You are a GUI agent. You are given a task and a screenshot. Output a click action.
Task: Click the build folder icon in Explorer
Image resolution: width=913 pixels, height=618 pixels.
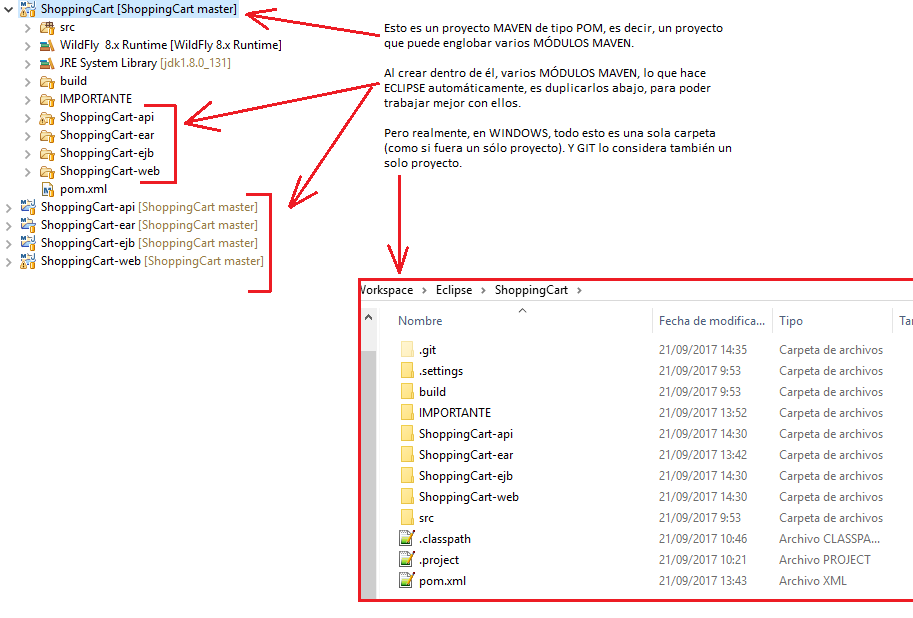click(407, 391)
